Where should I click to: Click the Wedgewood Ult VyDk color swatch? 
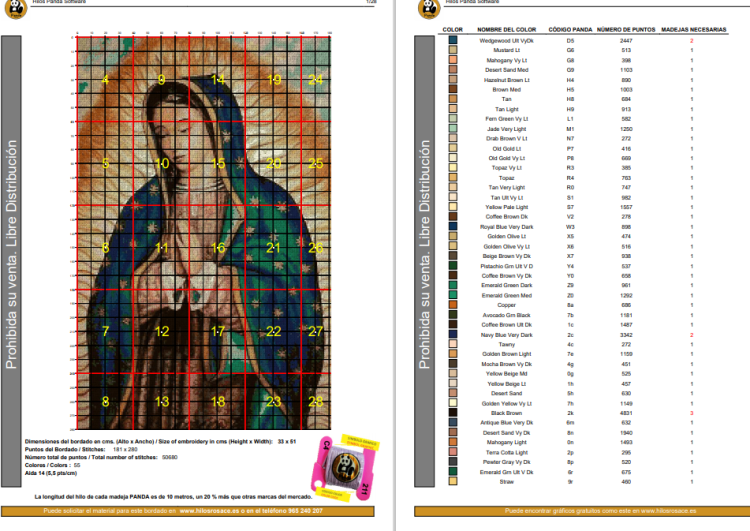pyautogui.click(x=453, y=41)
